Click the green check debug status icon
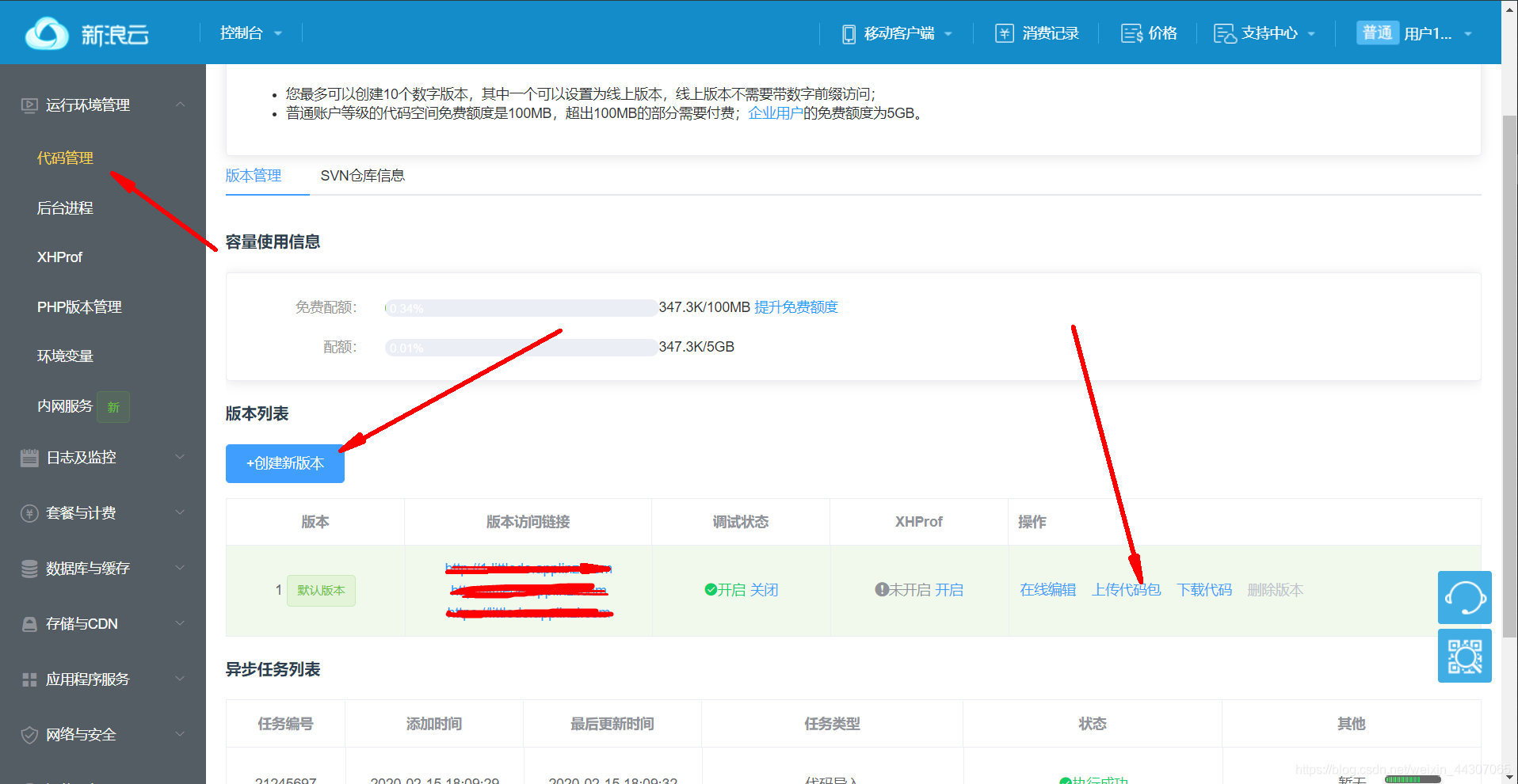The height and width of the screenshot is (784, 1518). point(711,589)
